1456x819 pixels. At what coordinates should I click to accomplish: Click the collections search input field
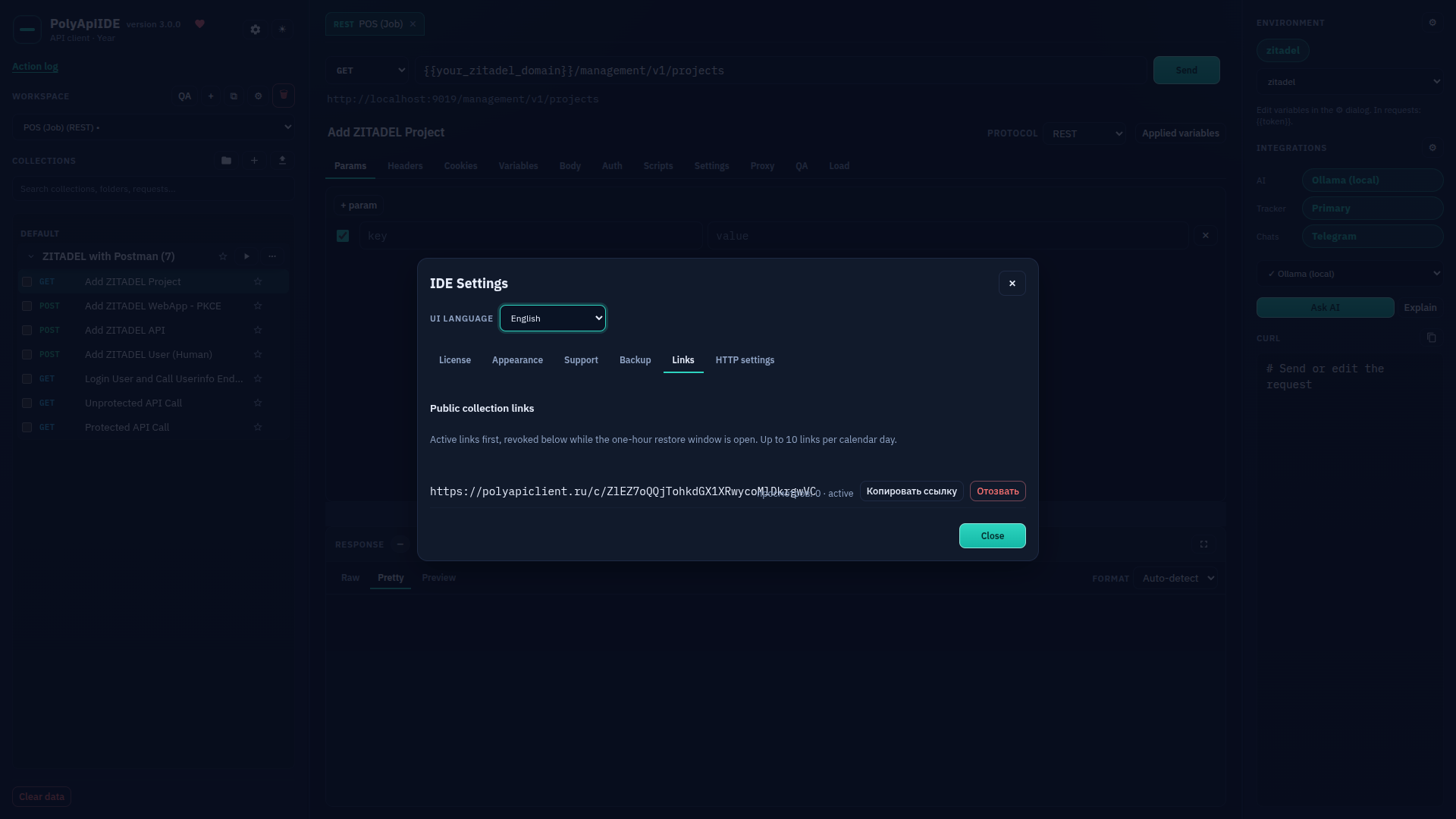pos(152,189)
